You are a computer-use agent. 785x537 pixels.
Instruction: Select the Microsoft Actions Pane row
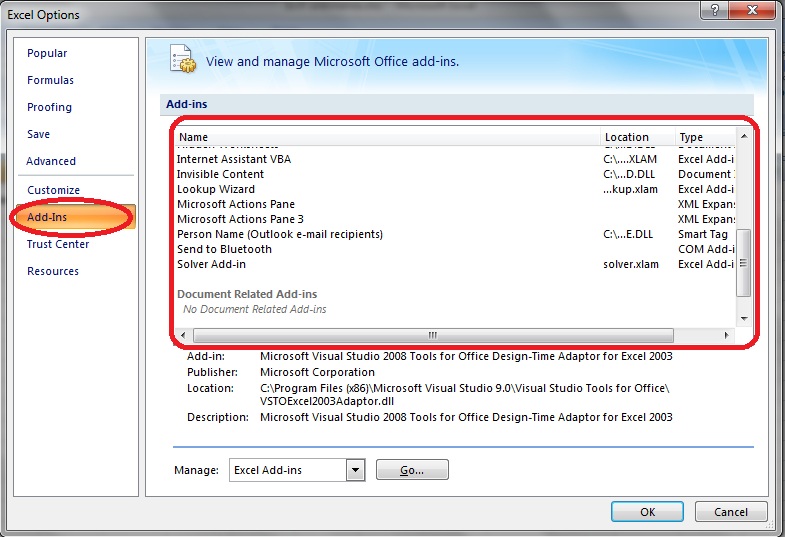pos(455,204)
